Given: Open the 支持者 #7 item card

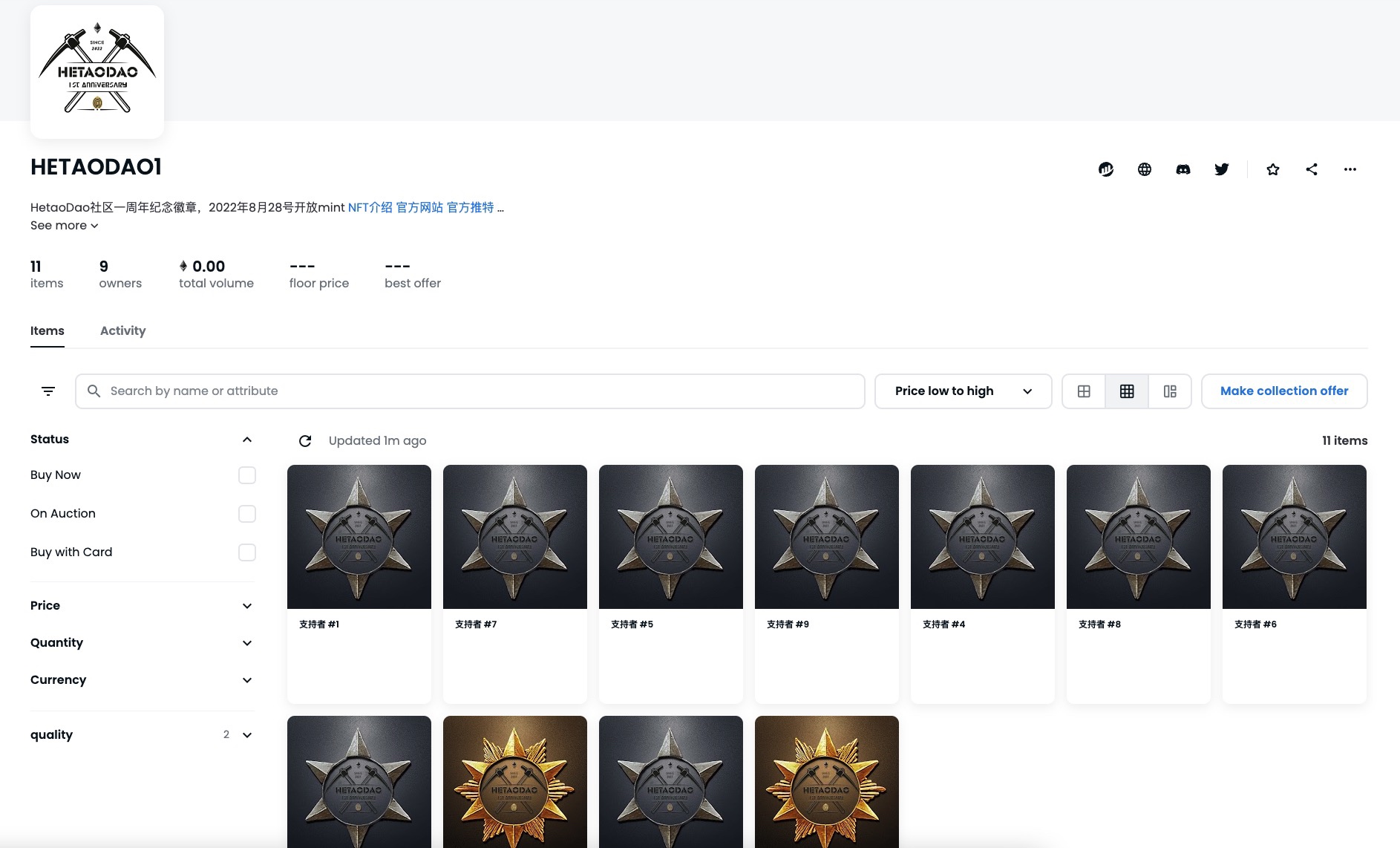Looking at the screenshot, I should (x=515, y=584).
